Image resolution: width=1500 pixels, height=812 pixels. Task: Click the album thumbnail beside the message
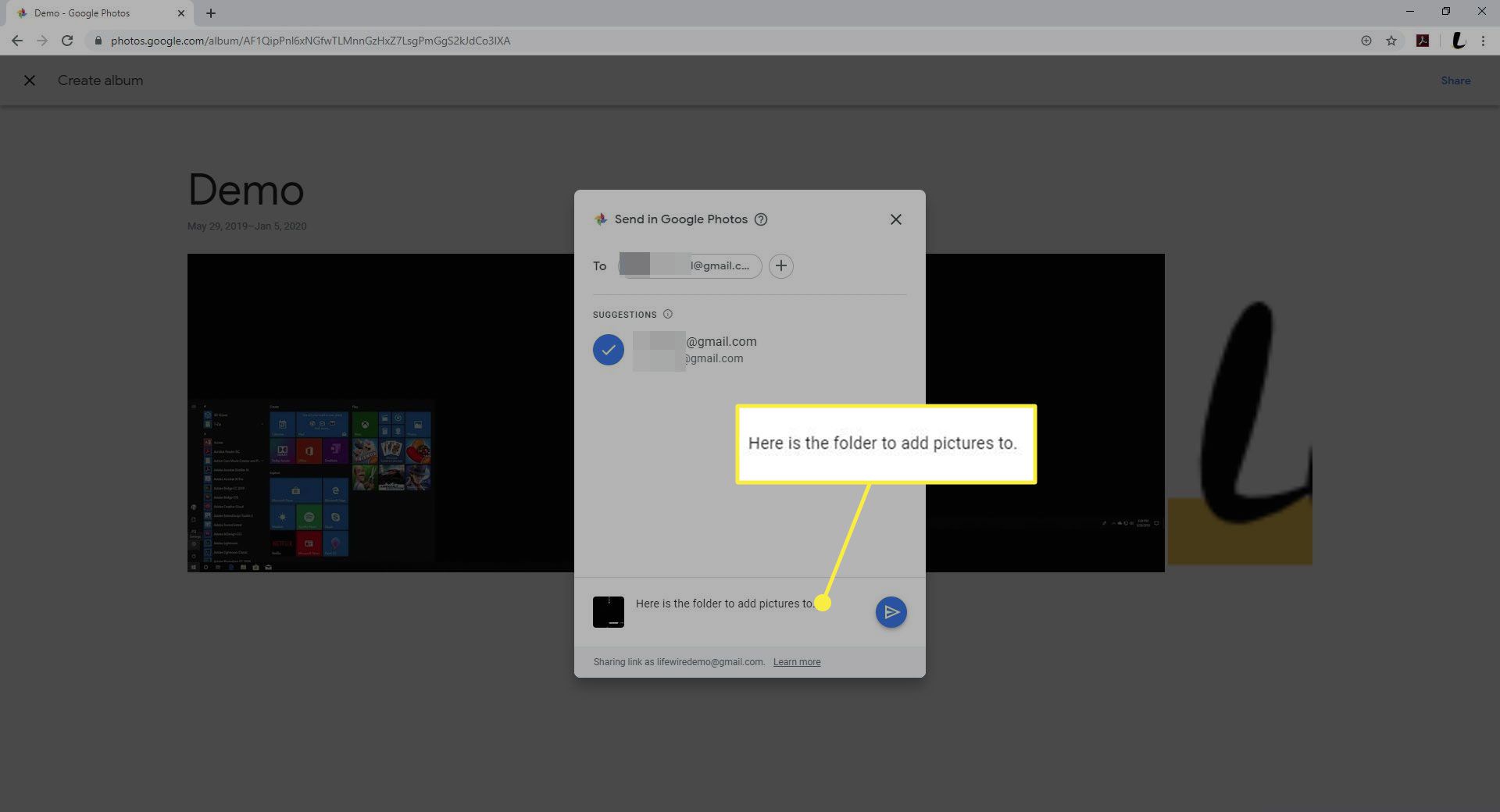tap(609, 612)
